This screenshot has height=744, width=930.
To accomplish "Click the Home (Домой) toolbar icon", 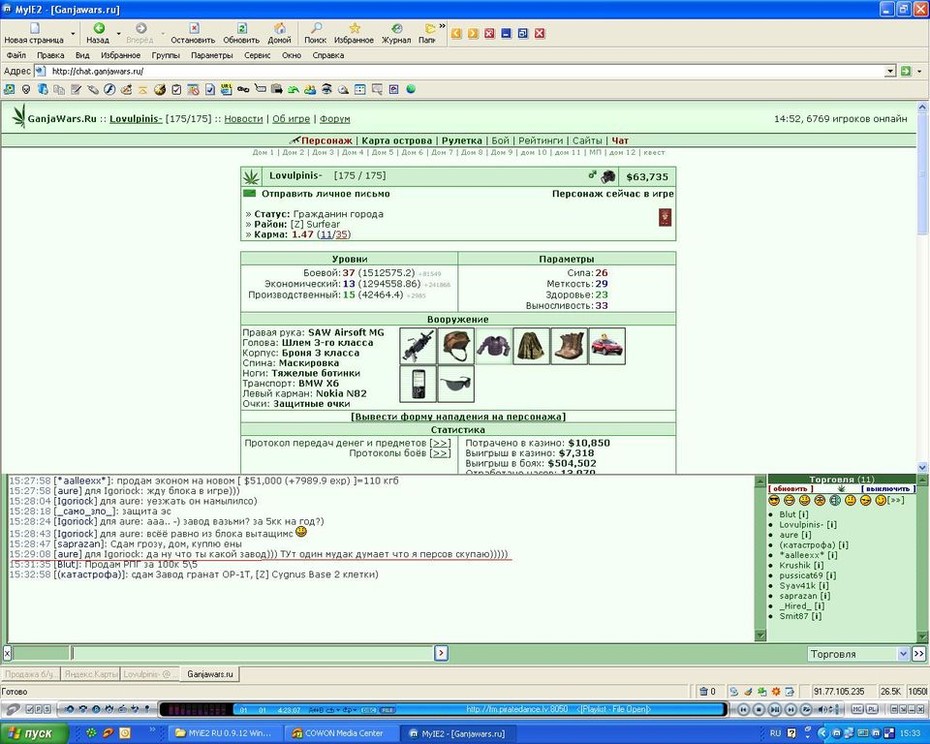I will click(279, 28).
